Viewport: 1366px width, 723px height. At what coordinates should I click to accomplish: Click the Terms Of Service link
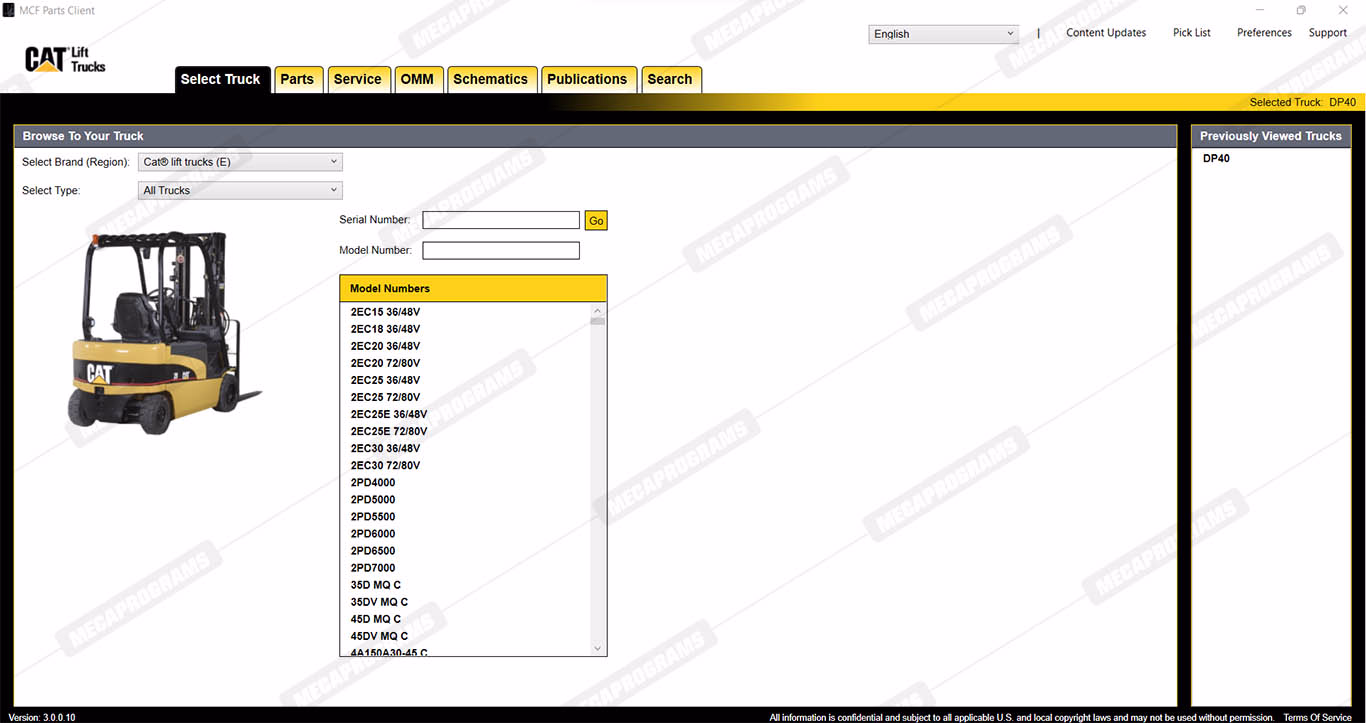(1317, 717)
